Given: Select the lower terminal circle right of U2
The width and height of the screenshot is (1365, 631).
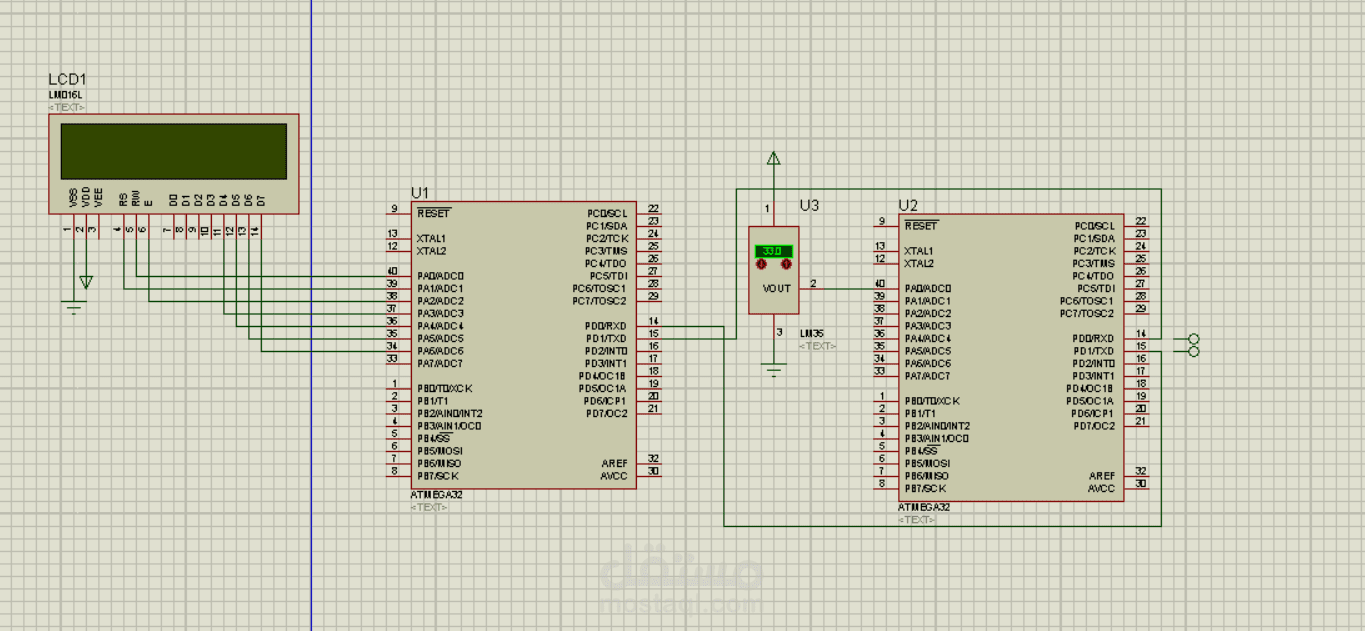Looking at the screenshot, I should 1192,351.
